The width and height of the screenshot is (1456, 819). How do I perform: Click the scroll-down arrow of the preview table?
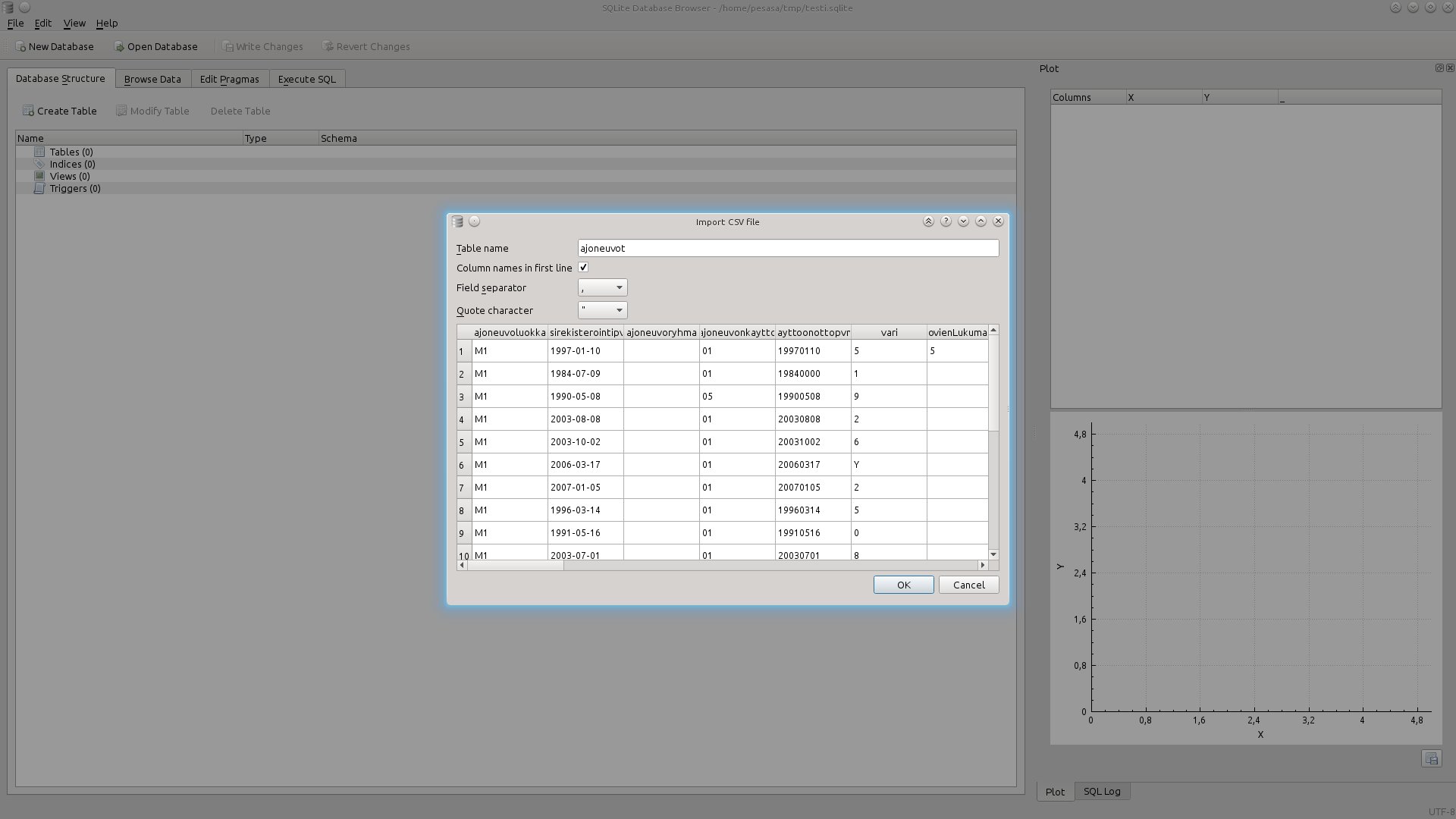click(993, 554)
